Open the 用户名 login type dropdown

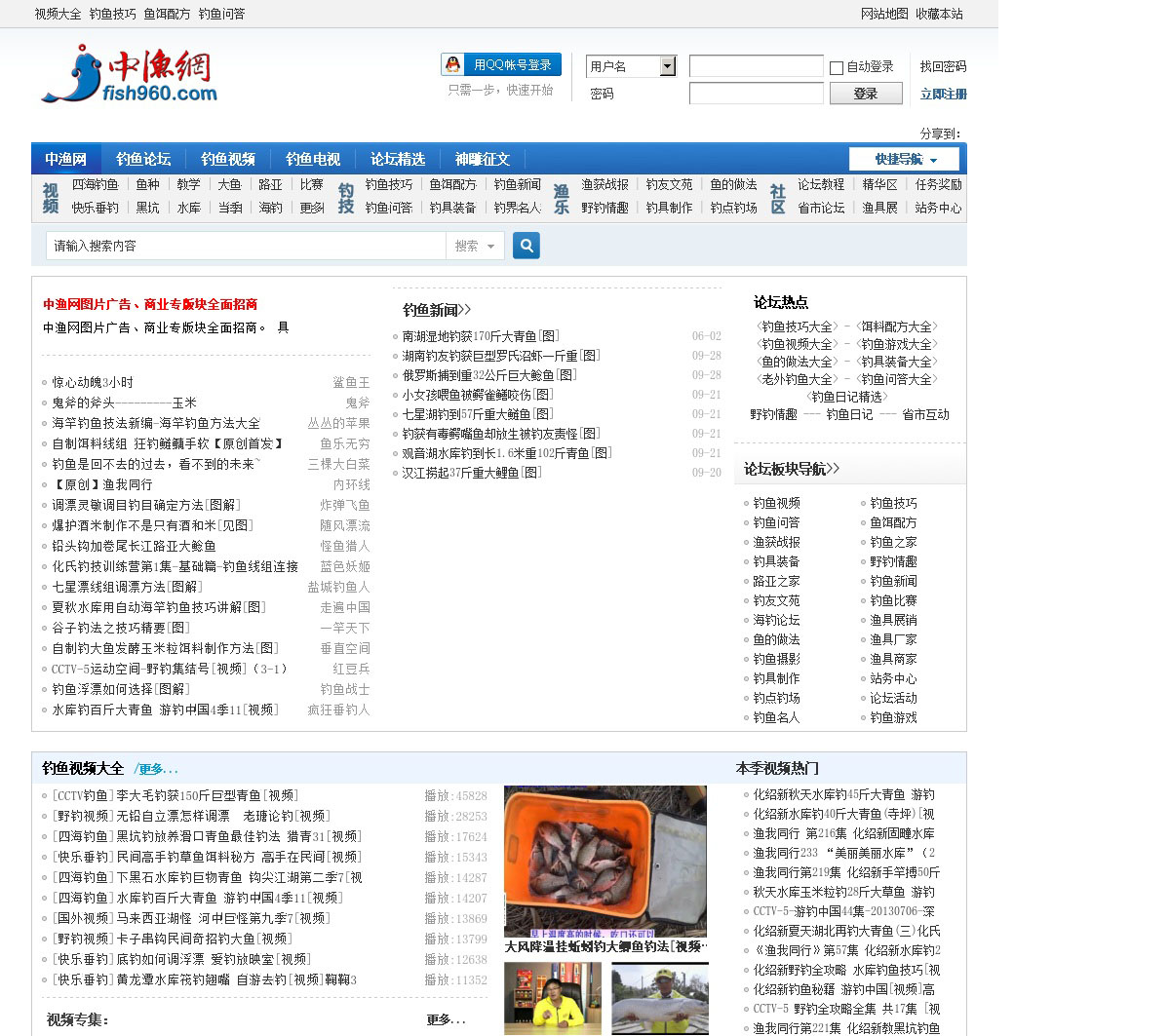click(x=668, y=66)
